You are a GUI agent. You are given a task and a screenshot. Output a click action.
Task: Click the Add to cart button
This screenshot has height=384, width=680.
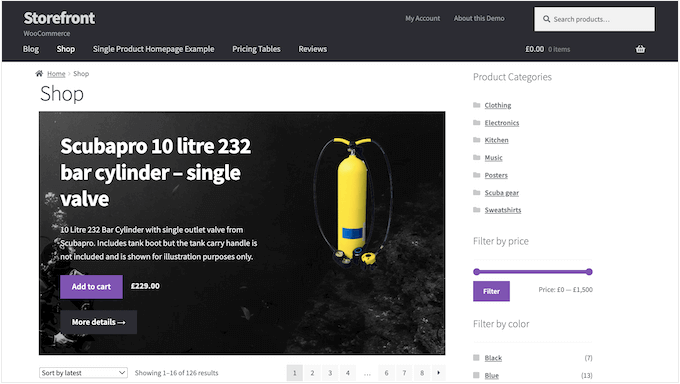[92, 286]
